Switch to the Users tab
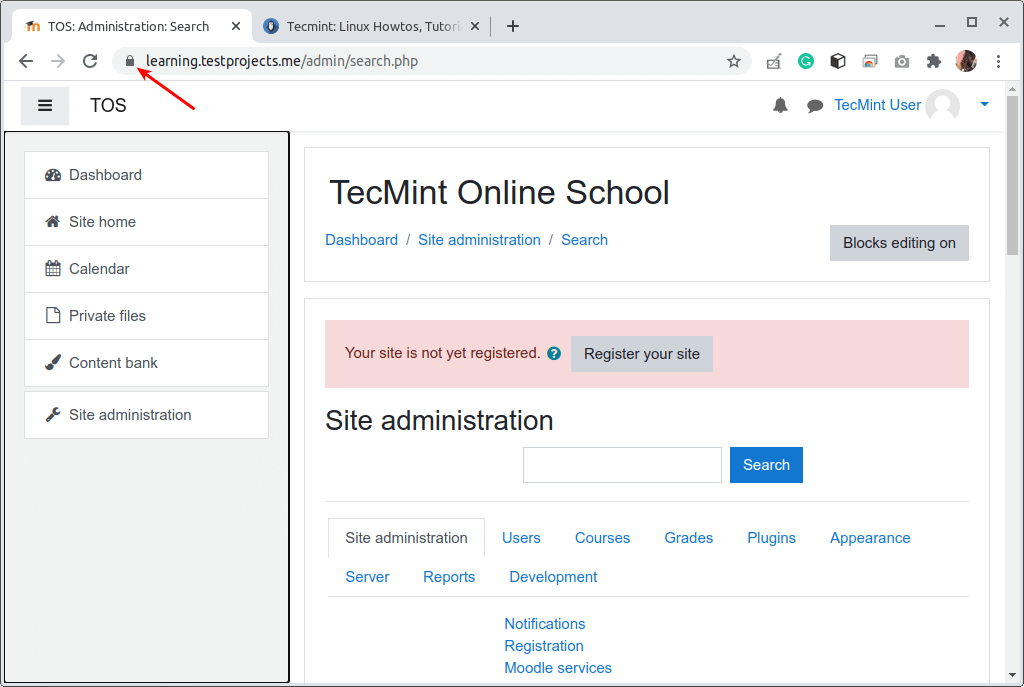1024x687 pixels. pyautogui.click(x=521, y=537)
